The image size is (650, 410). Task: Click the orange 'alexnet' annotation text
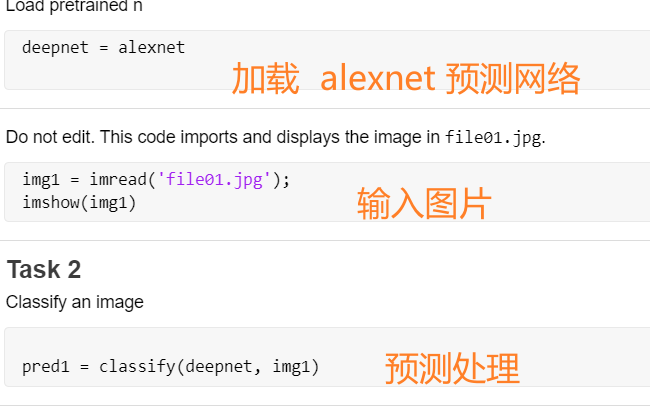point(378,78)
